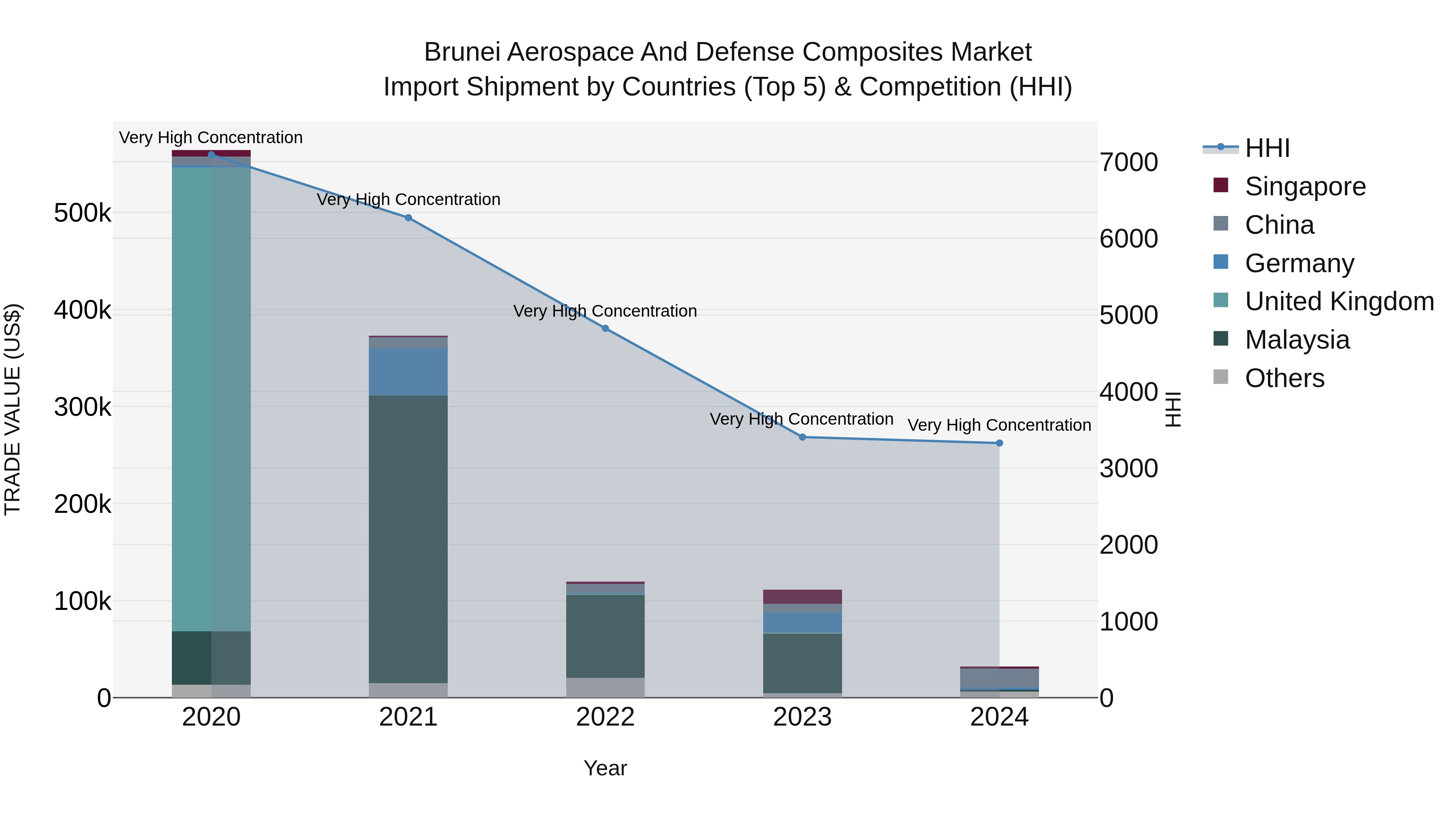Click the Singapore segment of the 2023 bar
Viewport: 1456px width, 819px height.
802,597
